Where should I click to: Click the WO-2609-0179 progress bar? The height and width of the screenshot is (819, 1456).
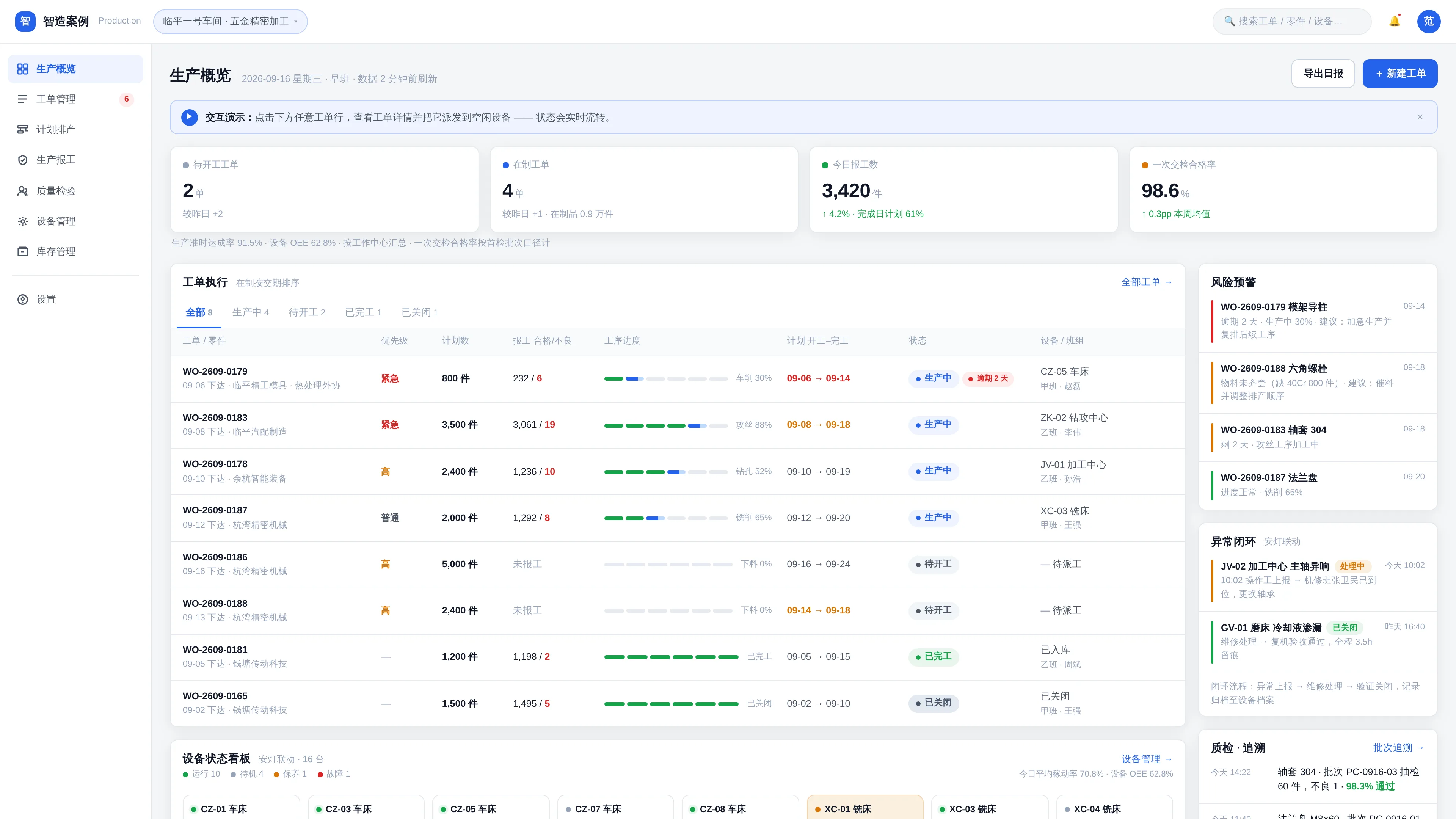pyautogui.click(x=666, y=379)
